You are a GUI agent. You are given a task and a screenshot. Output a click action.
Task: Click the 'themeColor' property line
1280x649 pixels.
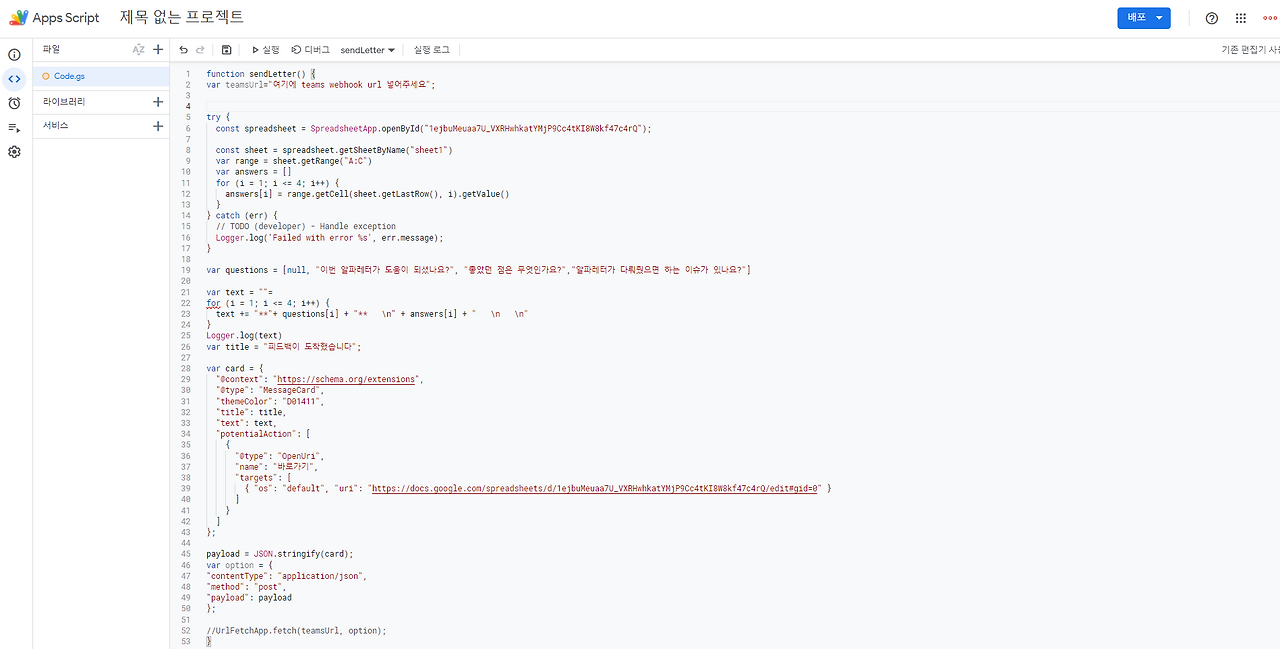[x=270, y=401]
